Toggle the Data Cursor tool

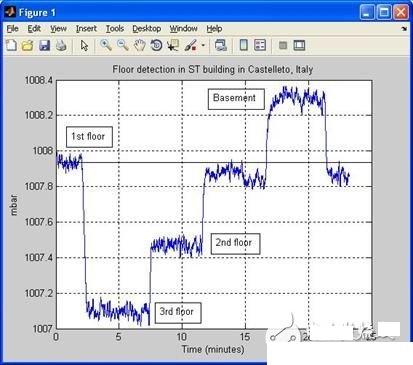pyautogui.click(x=173, y=45)
